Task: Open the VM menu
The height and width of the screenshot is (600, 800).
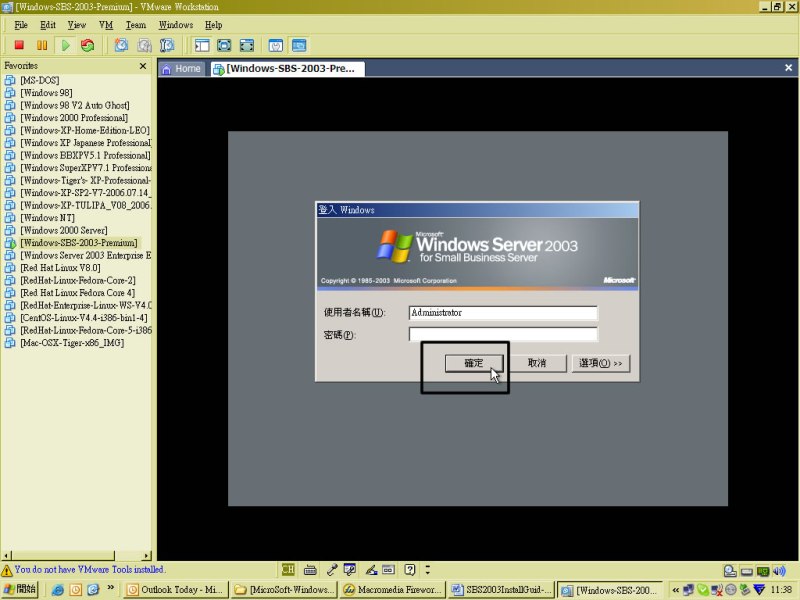Action: tap(106, 24)
